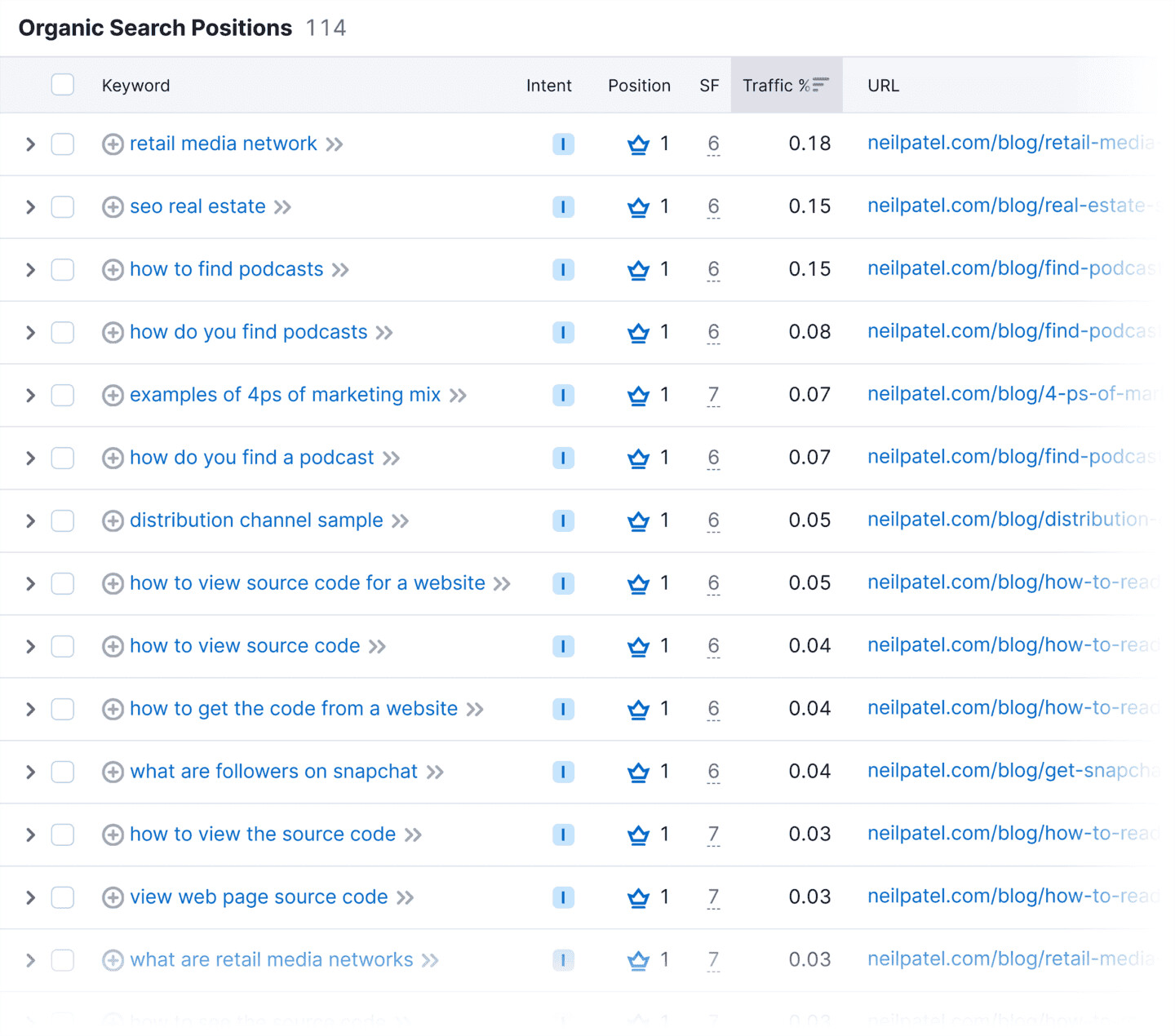Screen dimensions: 1175x1036
Task: Open the 'distribution channel sample' keyword link
Action: 256,520
